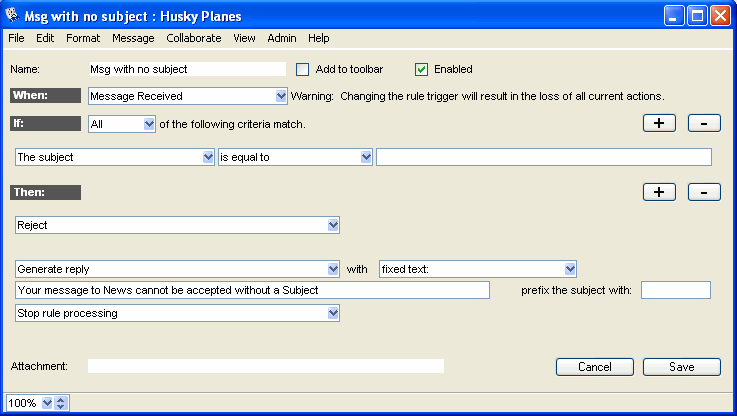Open the 100% zoom level dropdown
This screenshot has width=737, height=416.
45,403
